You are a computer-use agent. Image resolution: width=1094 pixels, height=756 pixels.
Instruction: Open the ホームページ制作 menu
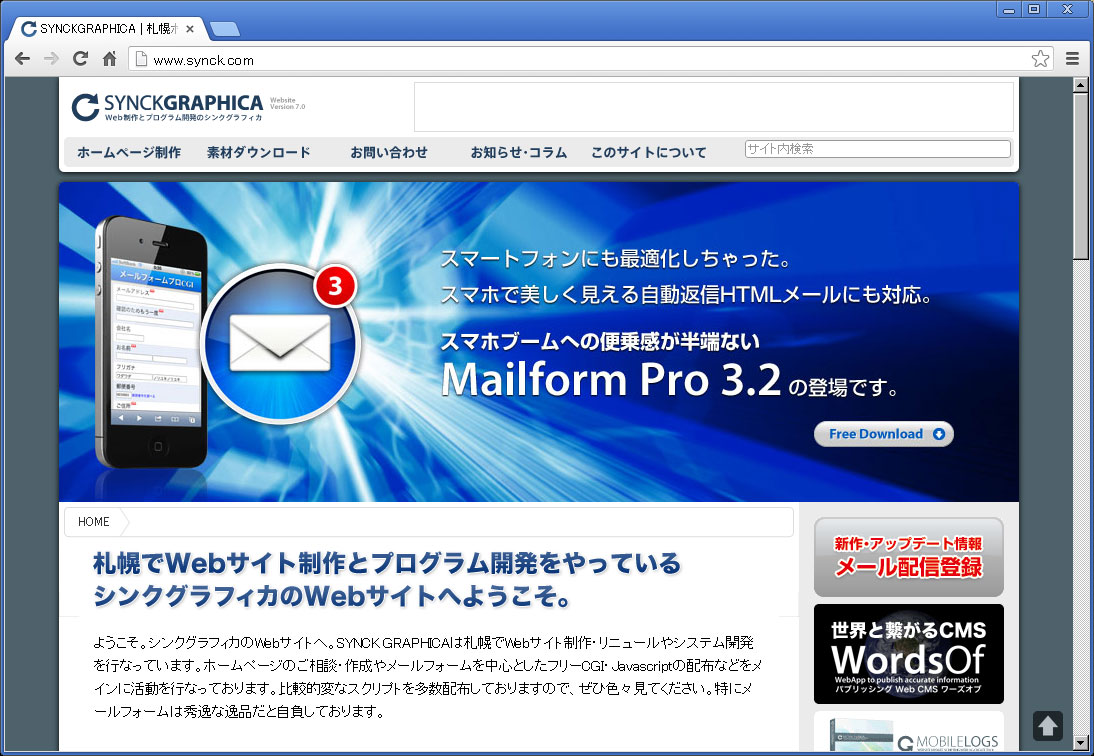[129, 152]
